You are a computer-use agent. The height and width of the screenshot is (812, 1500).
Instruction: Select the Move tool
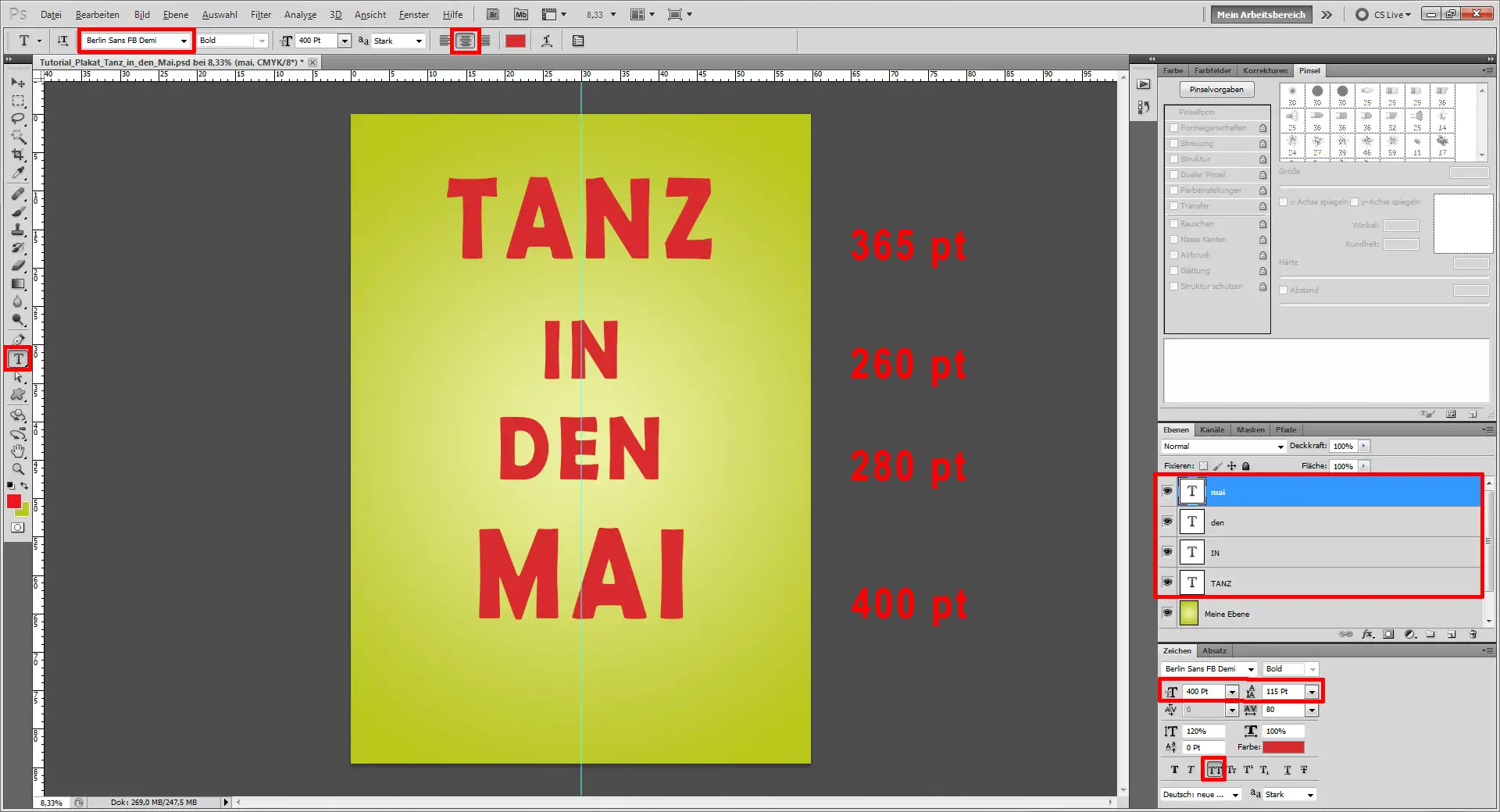17,82
